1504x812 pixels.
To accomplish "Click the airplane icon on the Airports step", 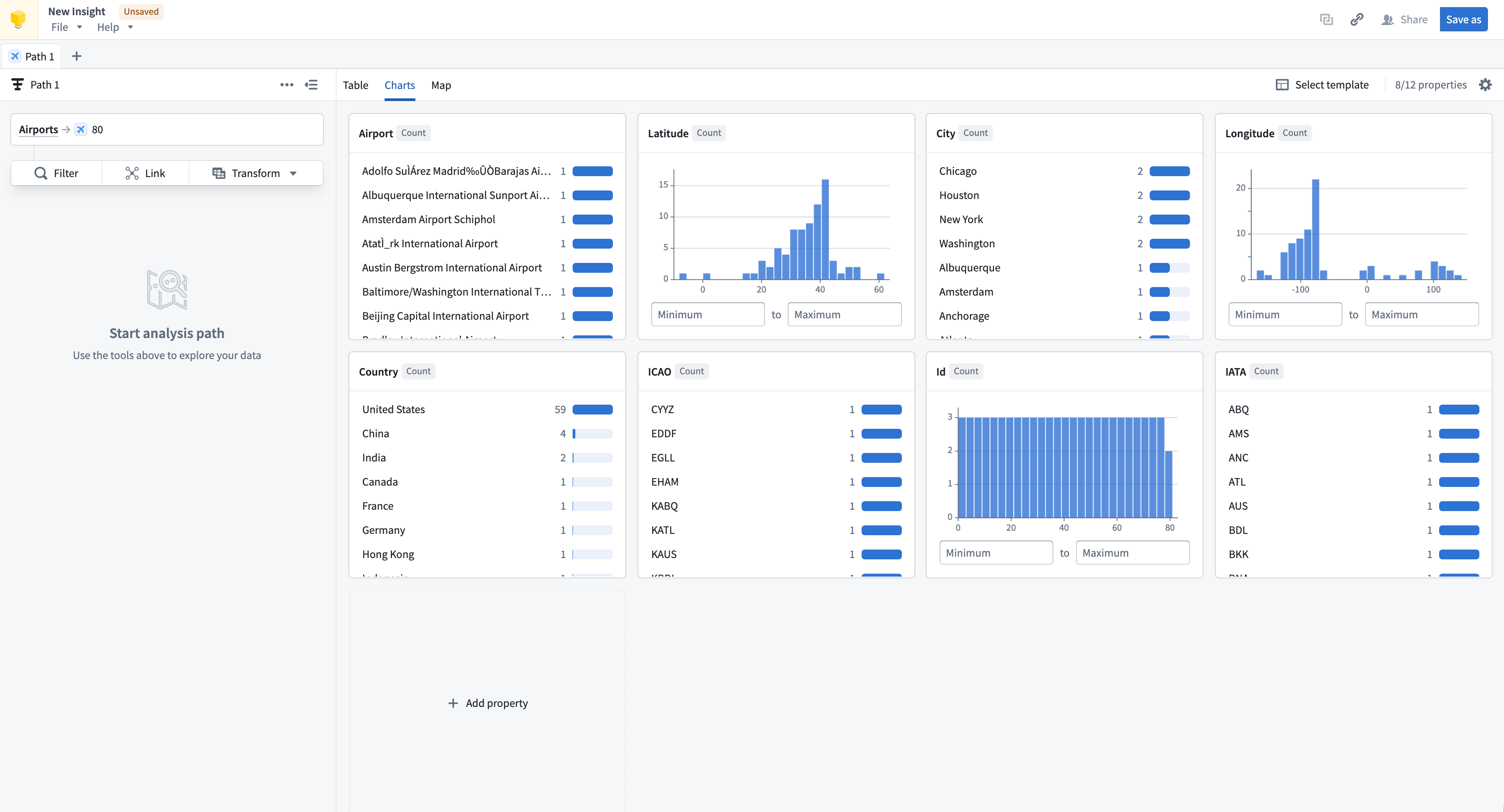I will (81, 129).
